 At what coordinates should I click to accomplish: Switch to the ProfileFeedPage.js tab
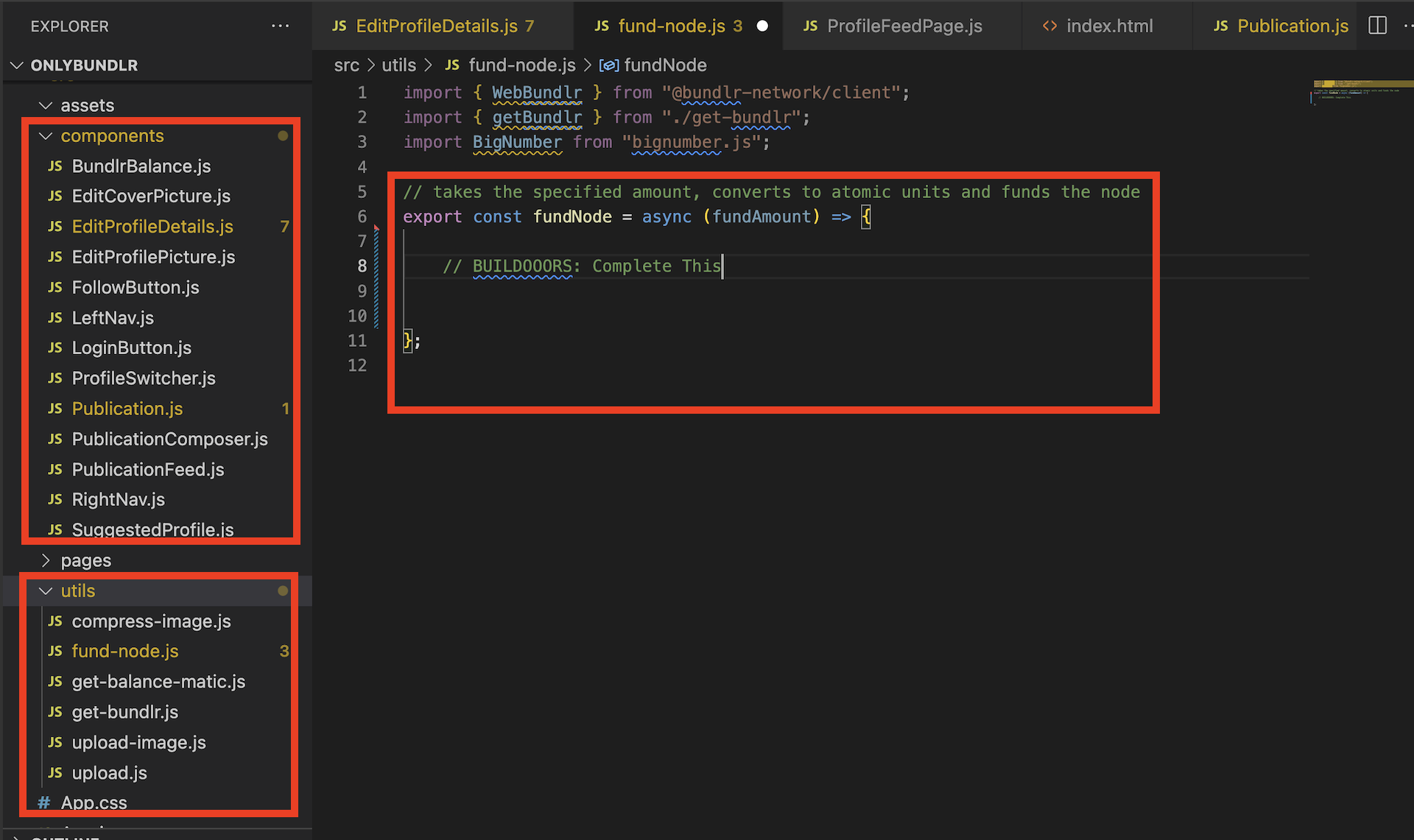(x=904, y=26)
